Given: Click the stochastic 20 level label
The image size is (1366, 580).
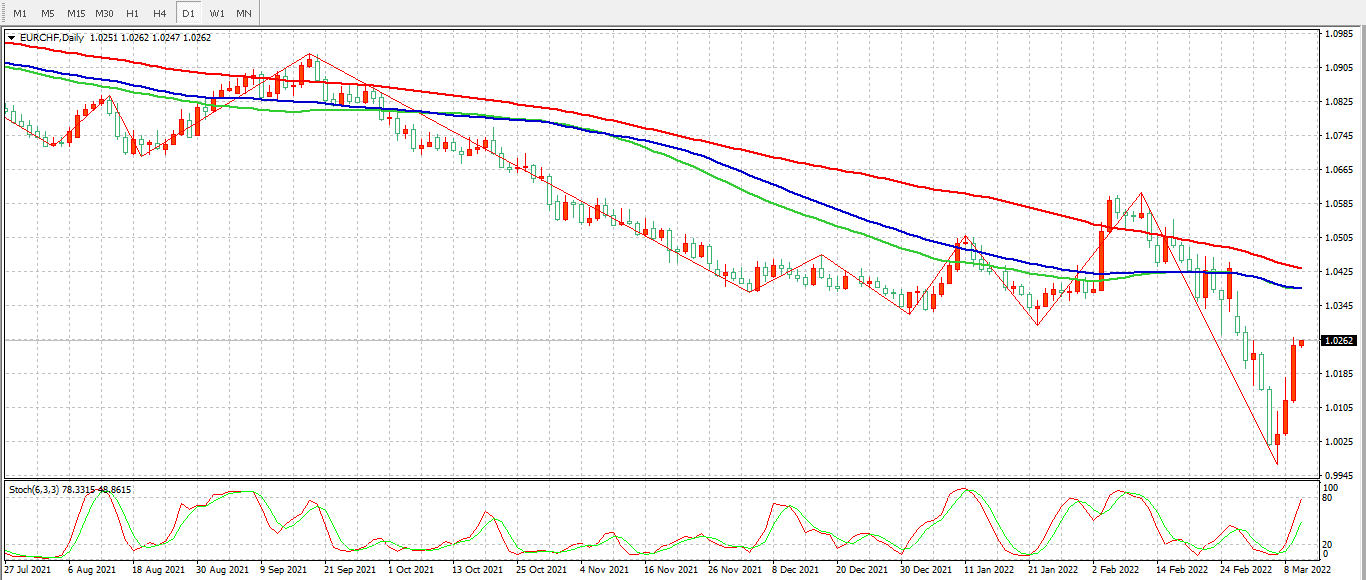Looking at the screenshot, I should coord(1326,544).
